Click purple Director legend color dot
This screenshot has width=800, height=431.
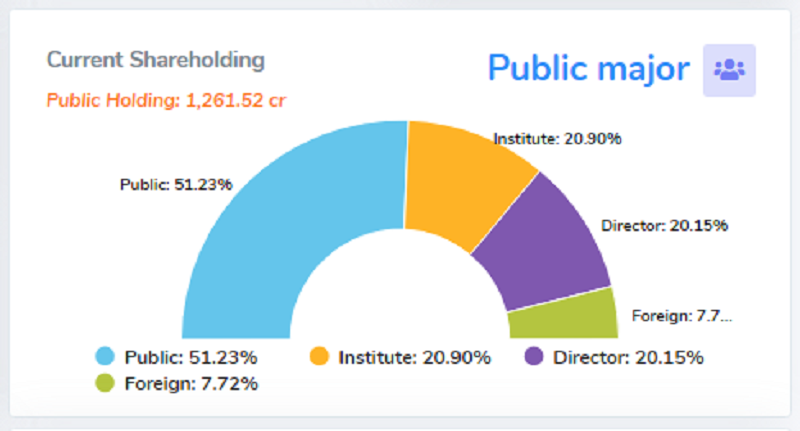pyautogui.click(x=534, y=356)
